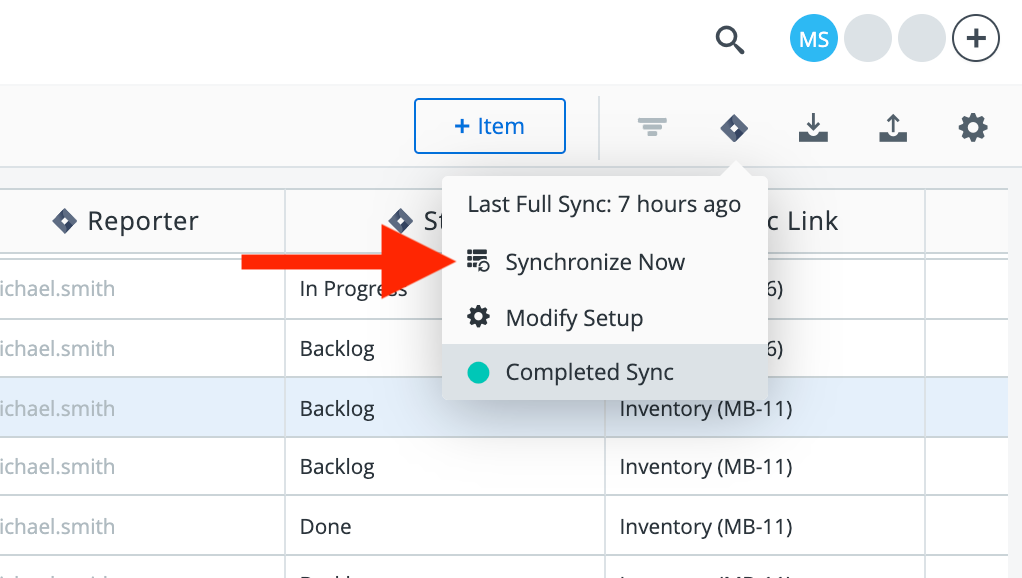1022x578 pixels.
Task: Open the filter icon in toolbar
Action: pyautogui.click(x=653, y=127)
